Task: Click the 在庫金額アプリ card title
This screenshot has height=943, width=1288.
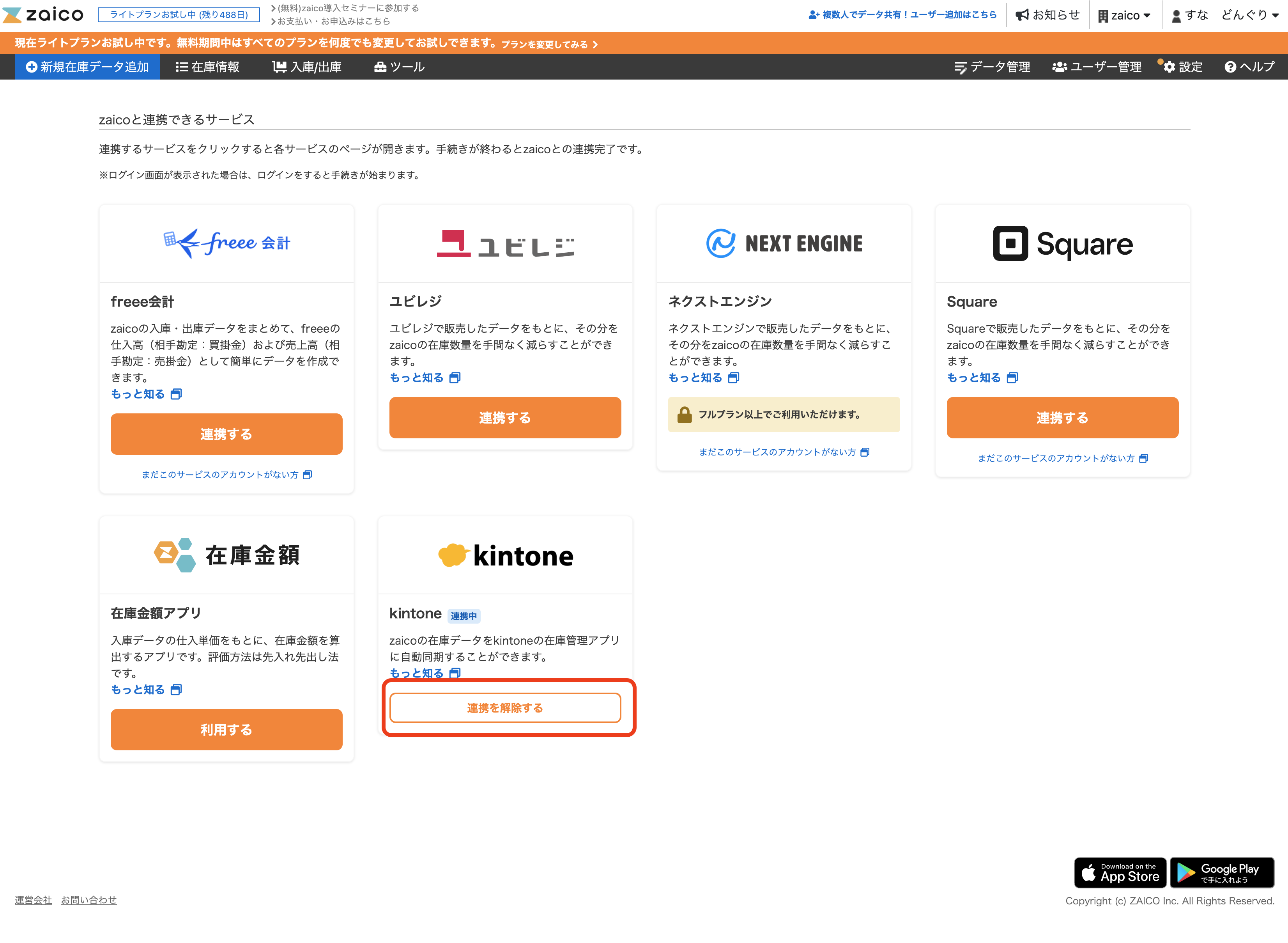Action: 156,613
